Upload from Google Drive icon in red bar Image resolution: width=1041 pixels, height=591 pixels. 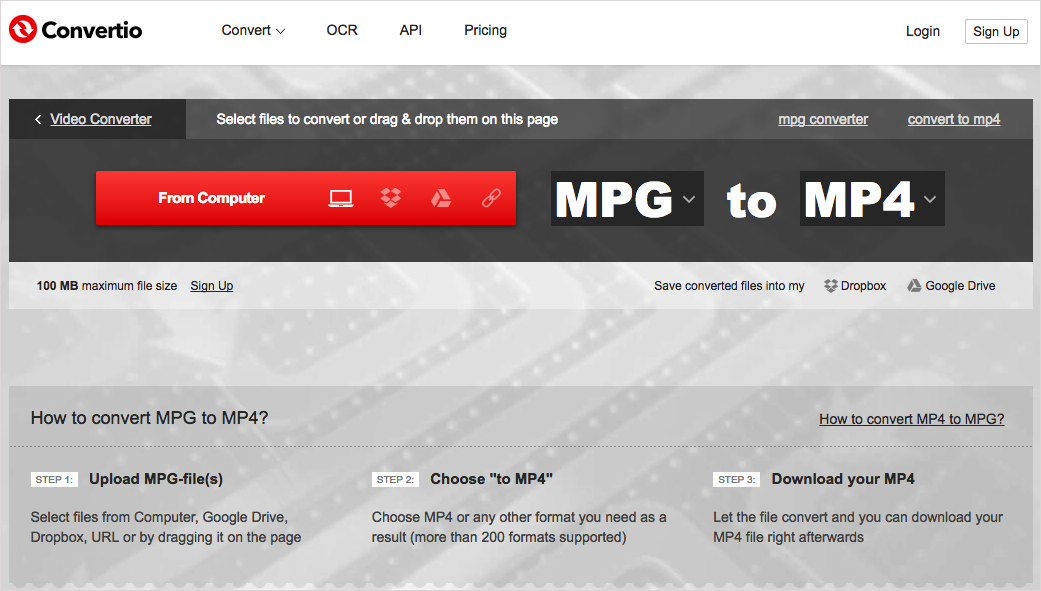(441, 198)
